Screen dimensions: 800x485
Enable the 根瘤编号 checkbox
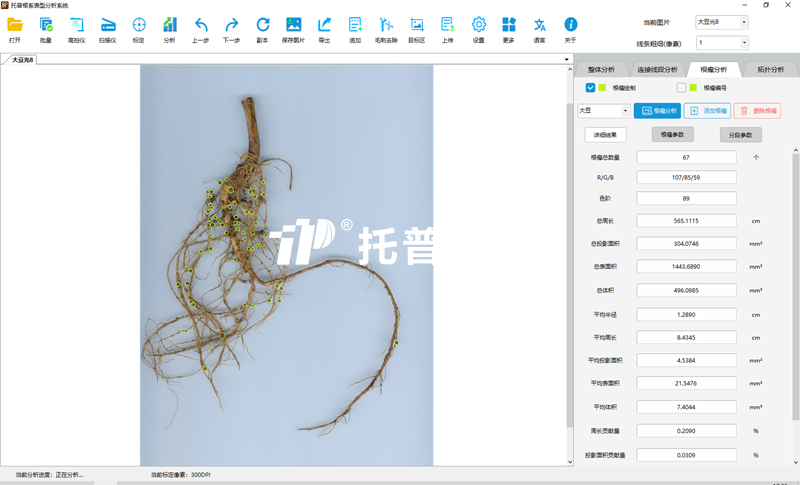coord(681,88)
